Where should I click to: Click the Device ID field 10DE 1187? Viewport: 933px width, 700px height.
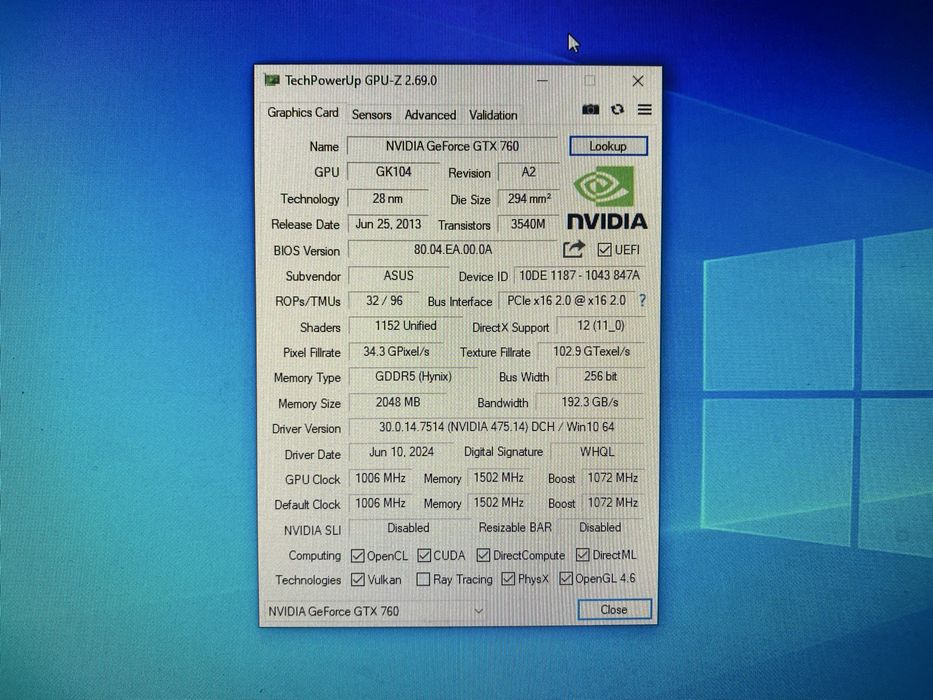click(x=580, y=276)
